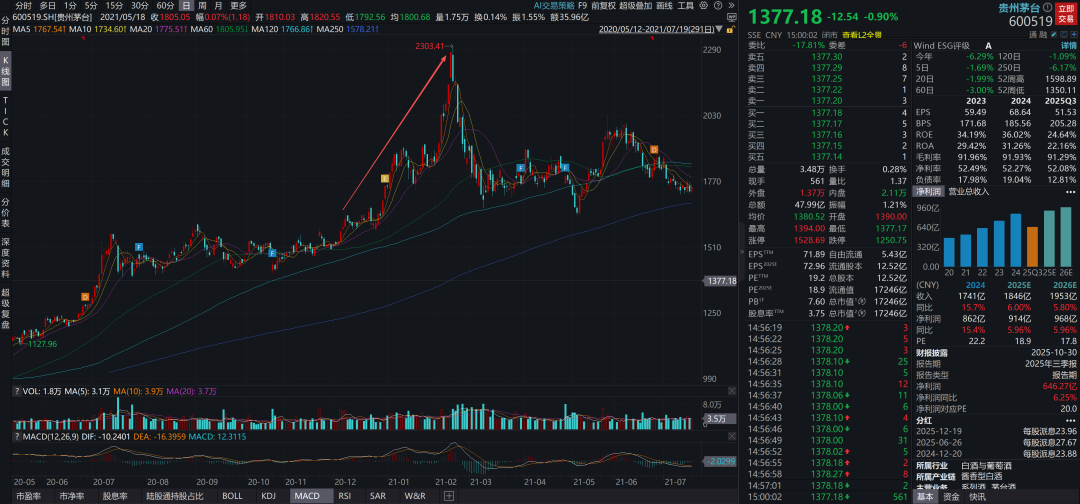Image resolution: width=1080 pixels, height=504 pixels.
Task: Open the 基本 fundamentals tab
Action: click(926, 496)
